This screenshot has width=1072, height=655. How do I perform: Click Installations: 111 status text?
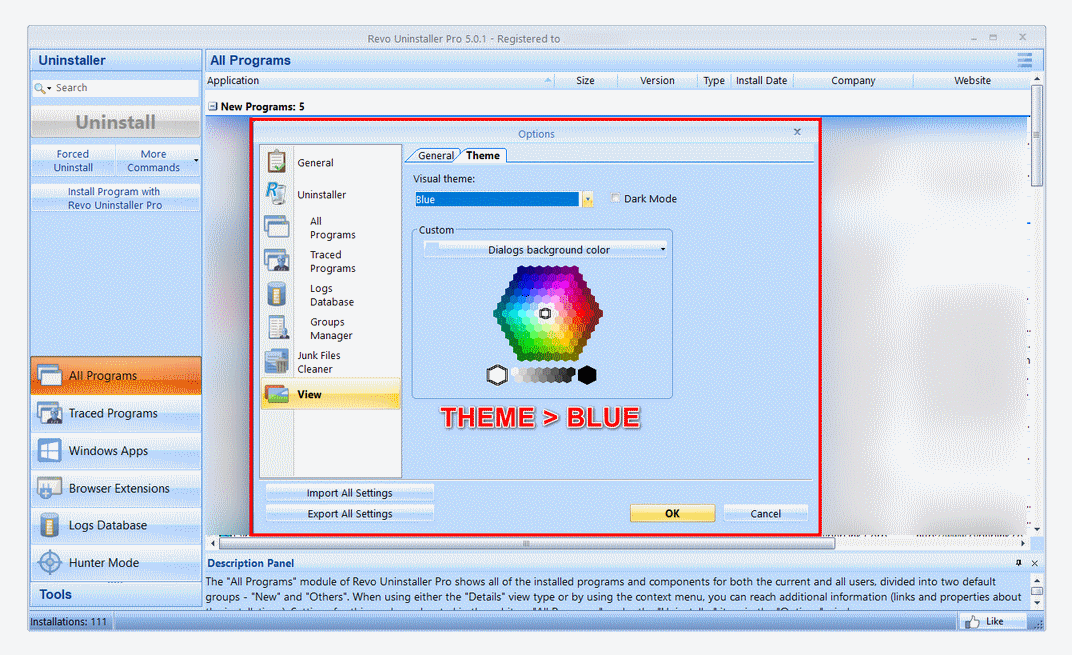(x=68, y=621)
